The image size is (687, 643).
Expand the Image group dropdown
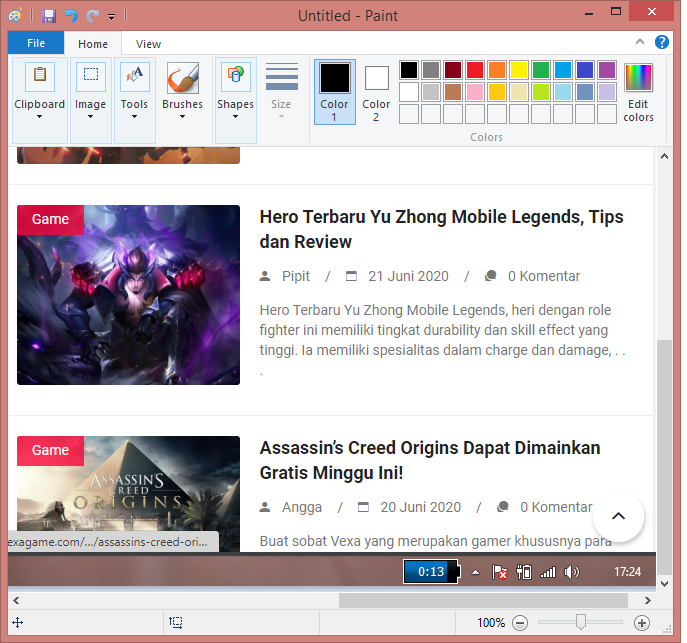pos(90,116)
